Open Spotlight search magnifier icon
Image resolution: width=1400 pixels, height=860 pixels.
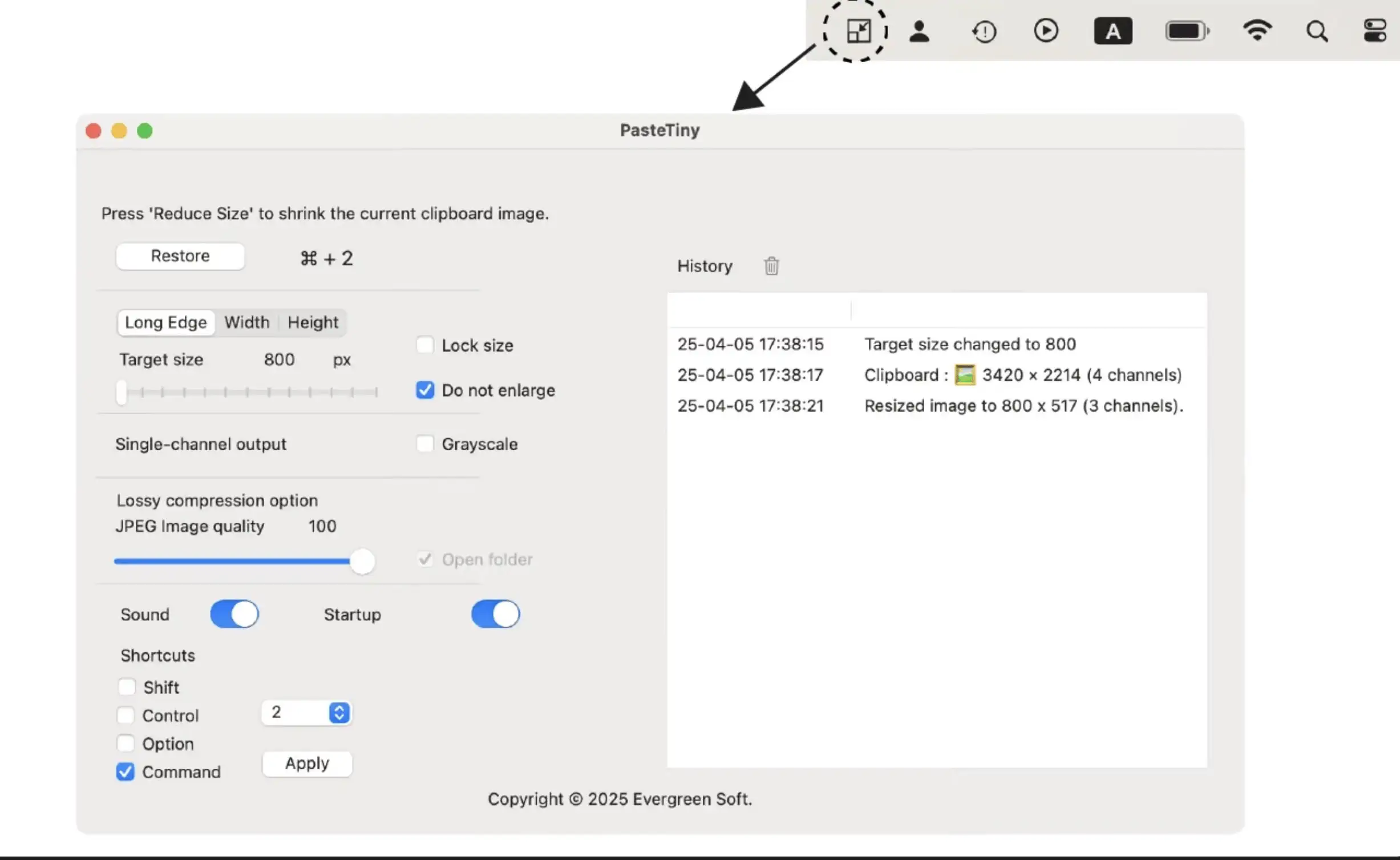[1317, 31]
